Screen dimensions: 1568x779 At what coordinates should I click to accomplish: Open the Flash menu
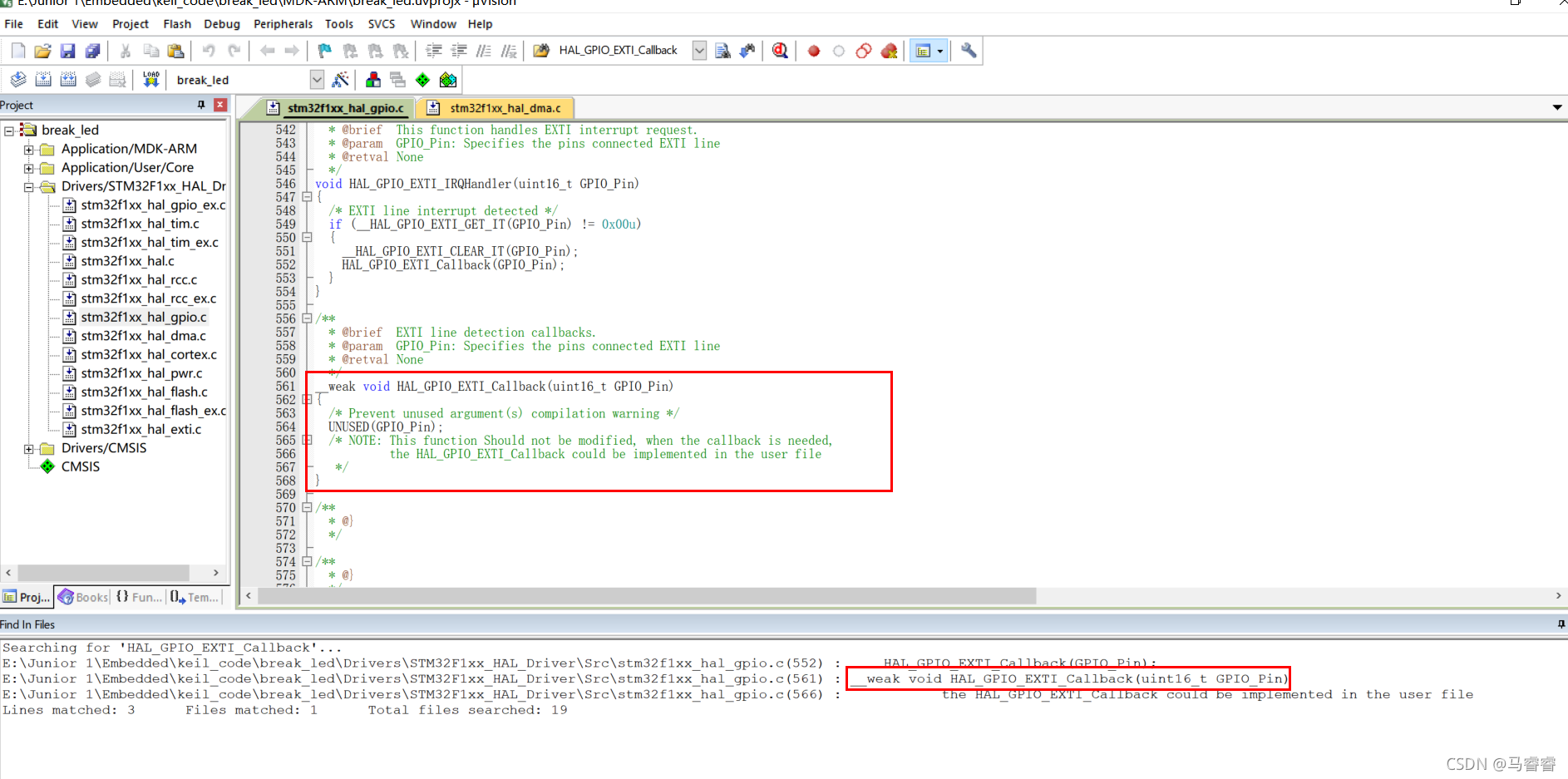tap(177, 24)
